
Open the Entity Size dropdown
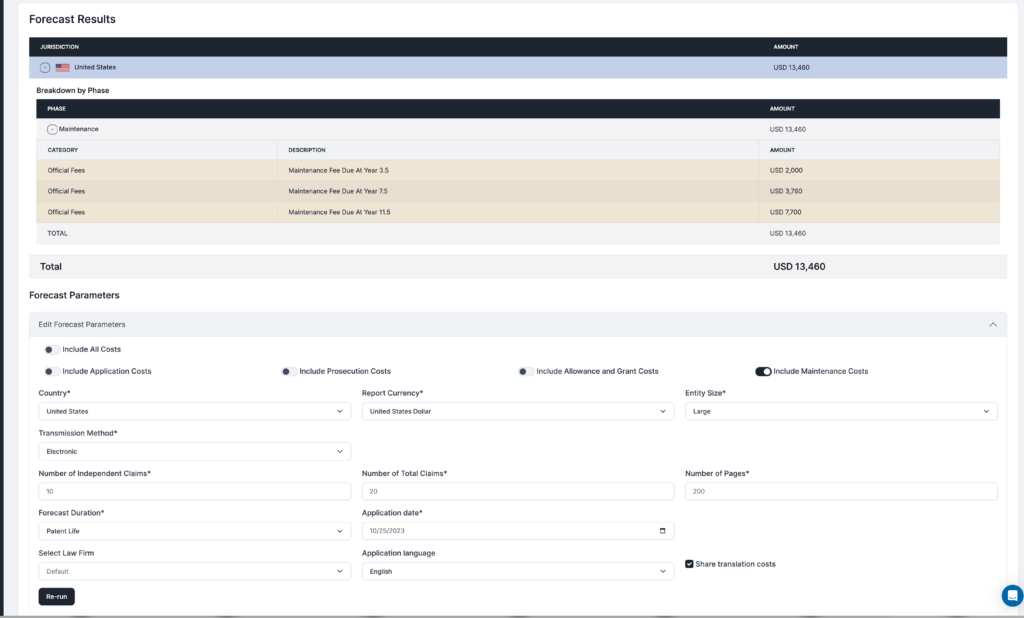(841, 412)
